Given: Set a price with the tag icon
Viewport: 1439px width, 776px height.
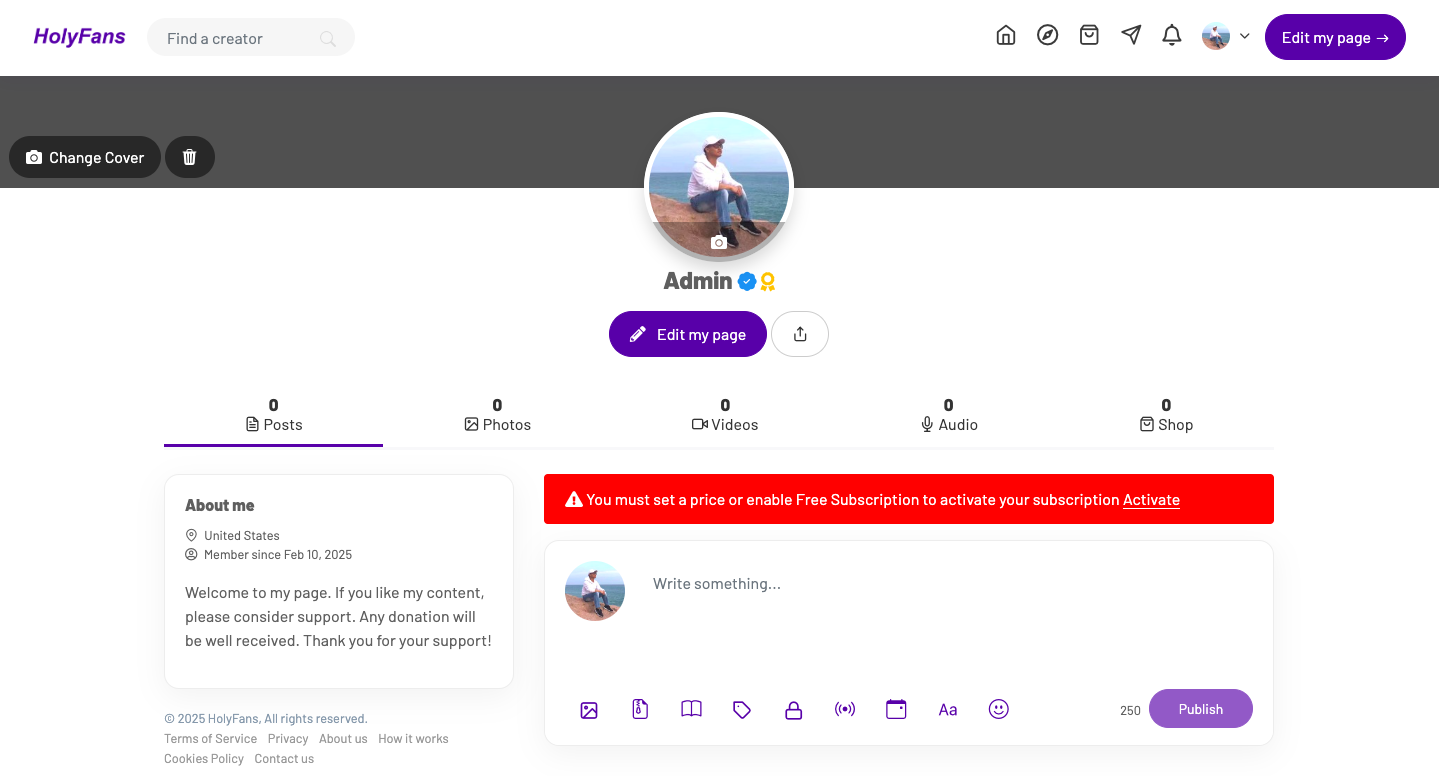Looking at the screenshot, I should 742,710.
